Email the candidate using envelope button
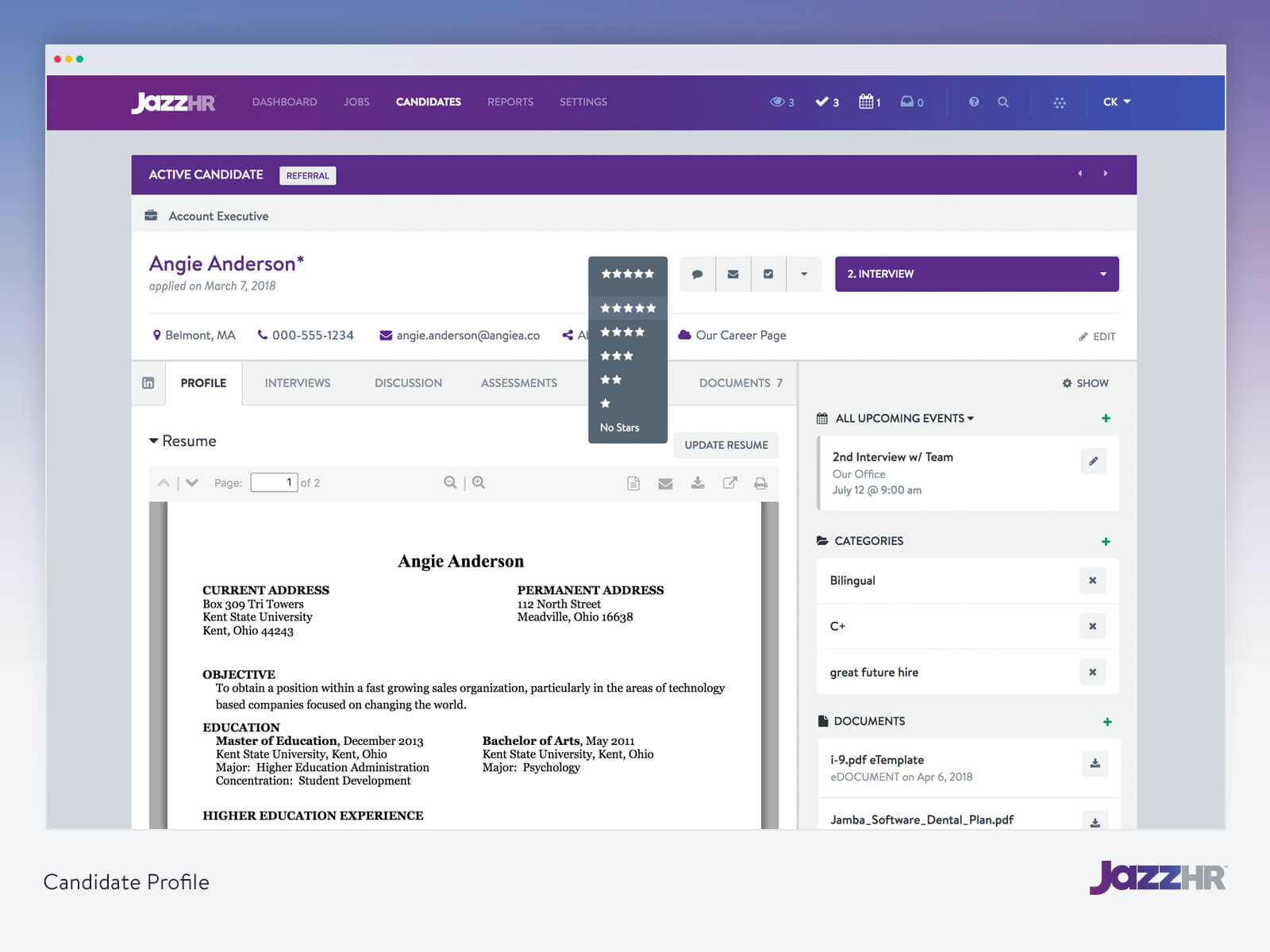 tap(733, 274)
